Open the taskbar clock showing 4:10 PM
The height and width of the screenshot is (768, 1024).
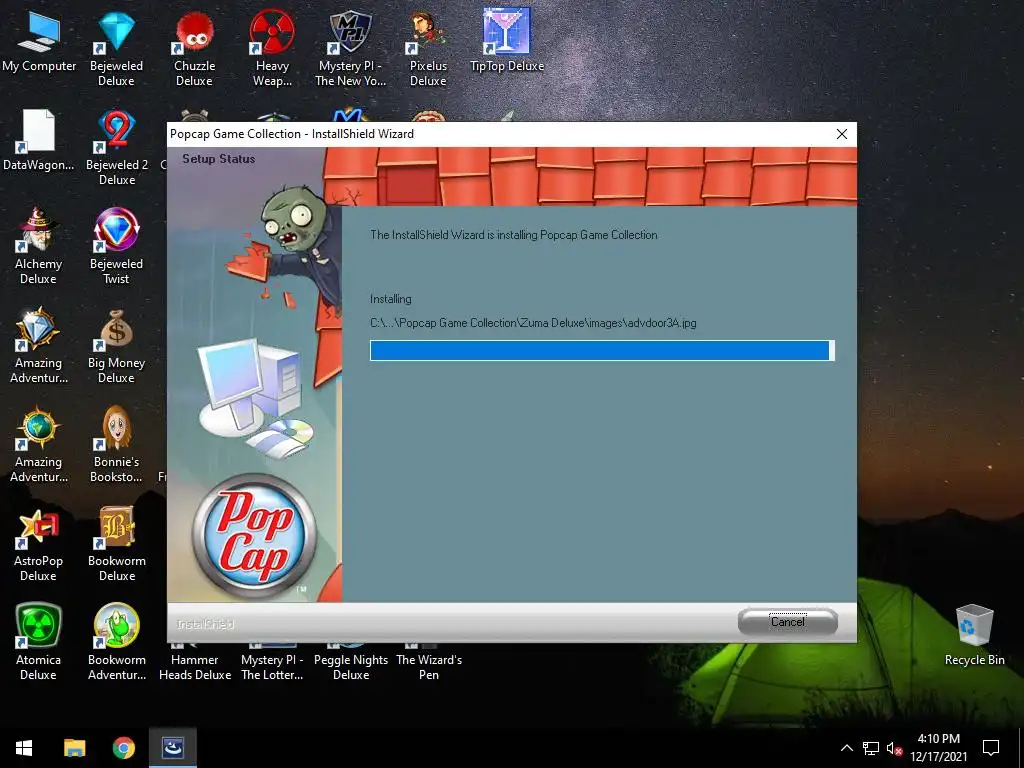(x=938, y=748)
